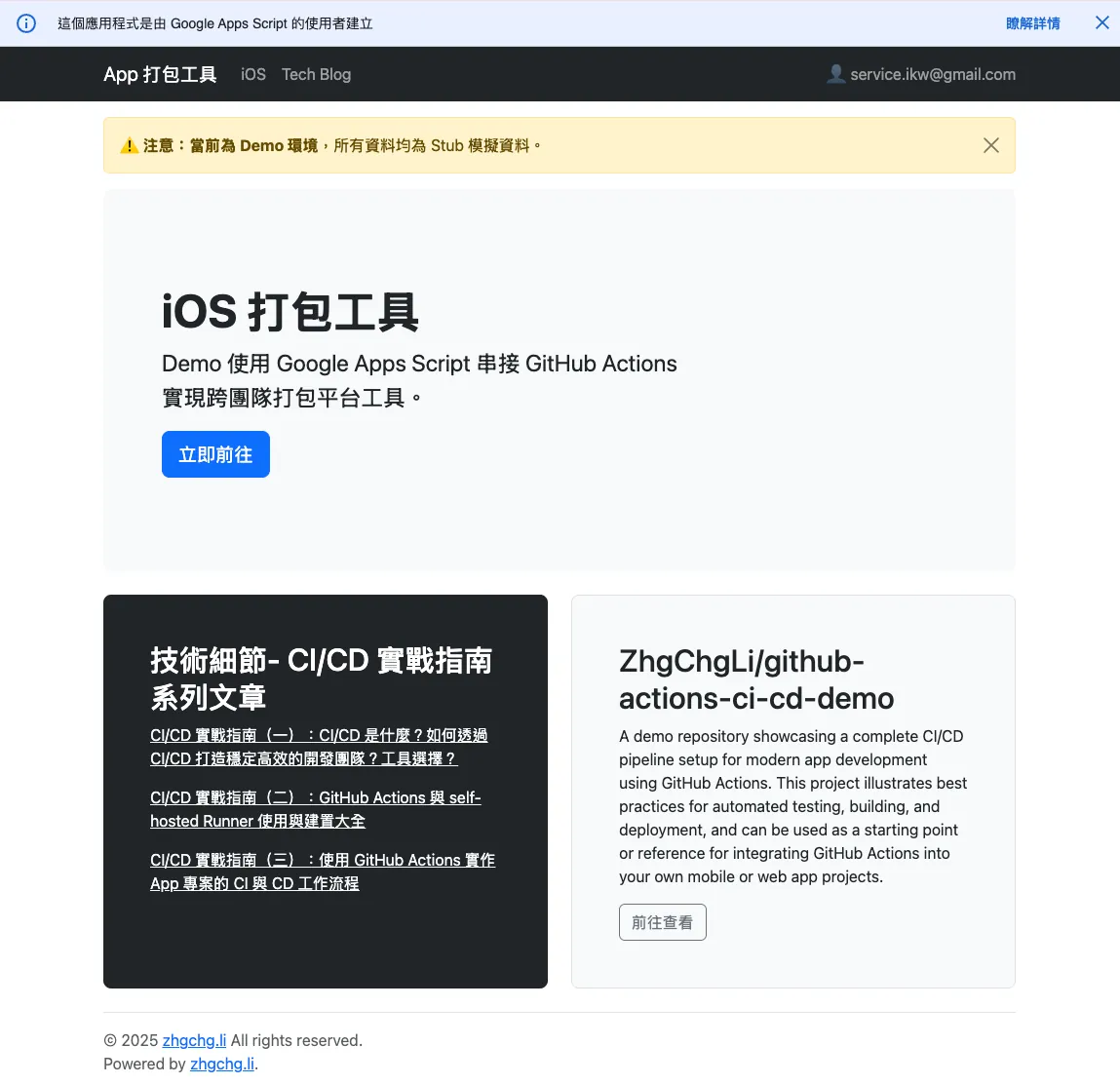
Task: Dismiss the Google Apps Script notice banner
Action: tap(1101, 22)
